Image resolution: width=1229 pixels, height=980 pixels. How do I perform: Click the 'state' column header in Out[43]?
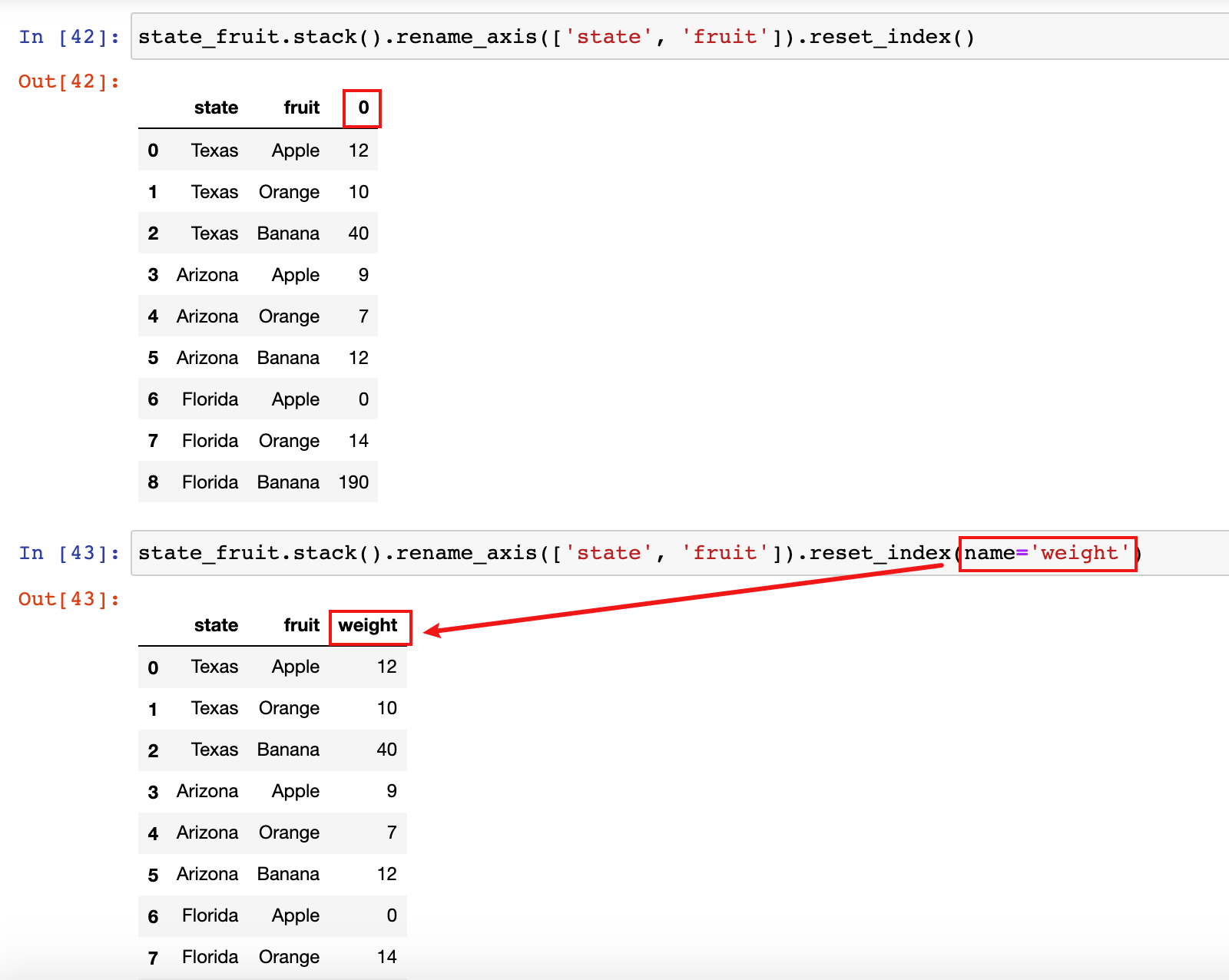216,625
